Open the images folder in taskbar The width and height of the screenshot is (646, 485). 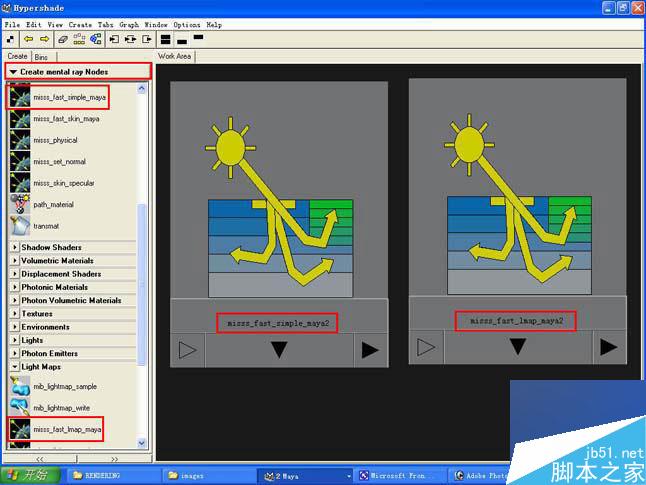click(x=209, y=476)
